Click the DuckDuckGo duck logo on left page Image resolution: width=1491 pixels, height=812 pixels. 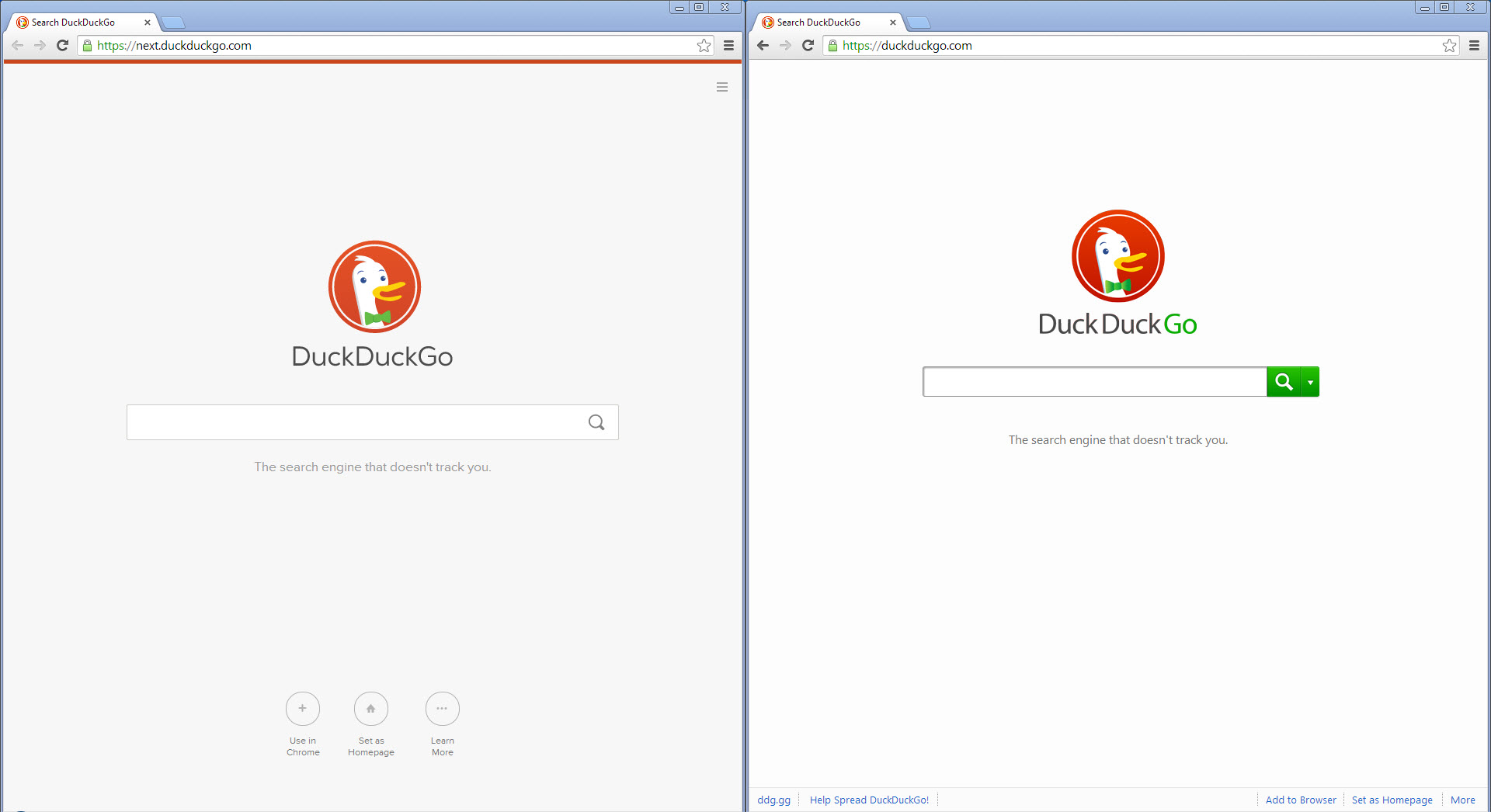pyautogui.click(x=374, y=286)
